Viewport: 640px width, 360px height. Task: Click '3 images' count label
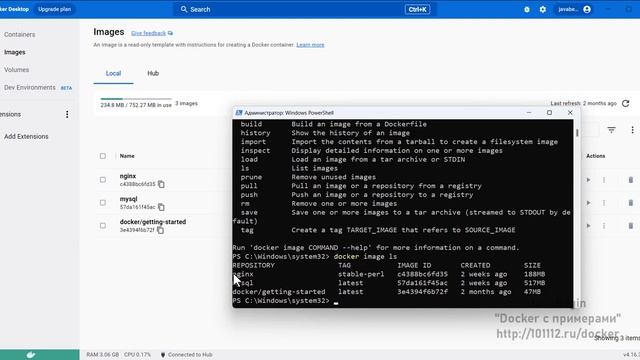pyautogui.click(x=187, y=104)
